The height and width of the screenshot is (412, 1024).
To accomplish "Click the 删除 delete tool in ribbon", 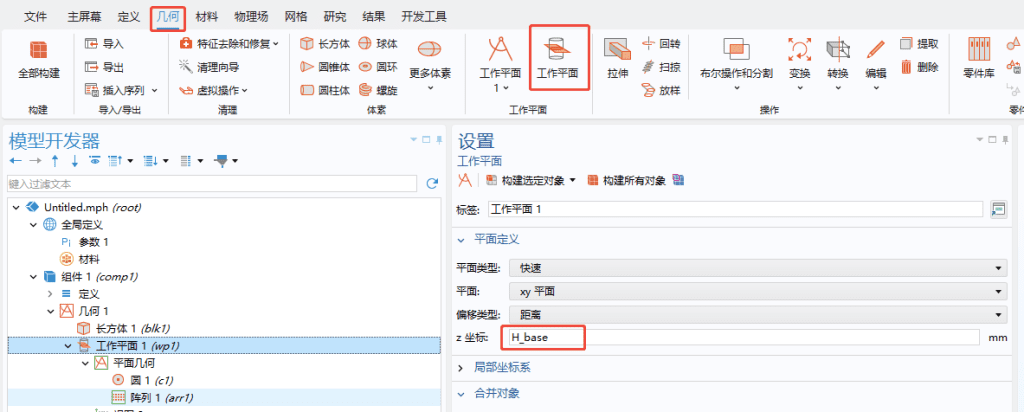I will click(x=919, y=66).
